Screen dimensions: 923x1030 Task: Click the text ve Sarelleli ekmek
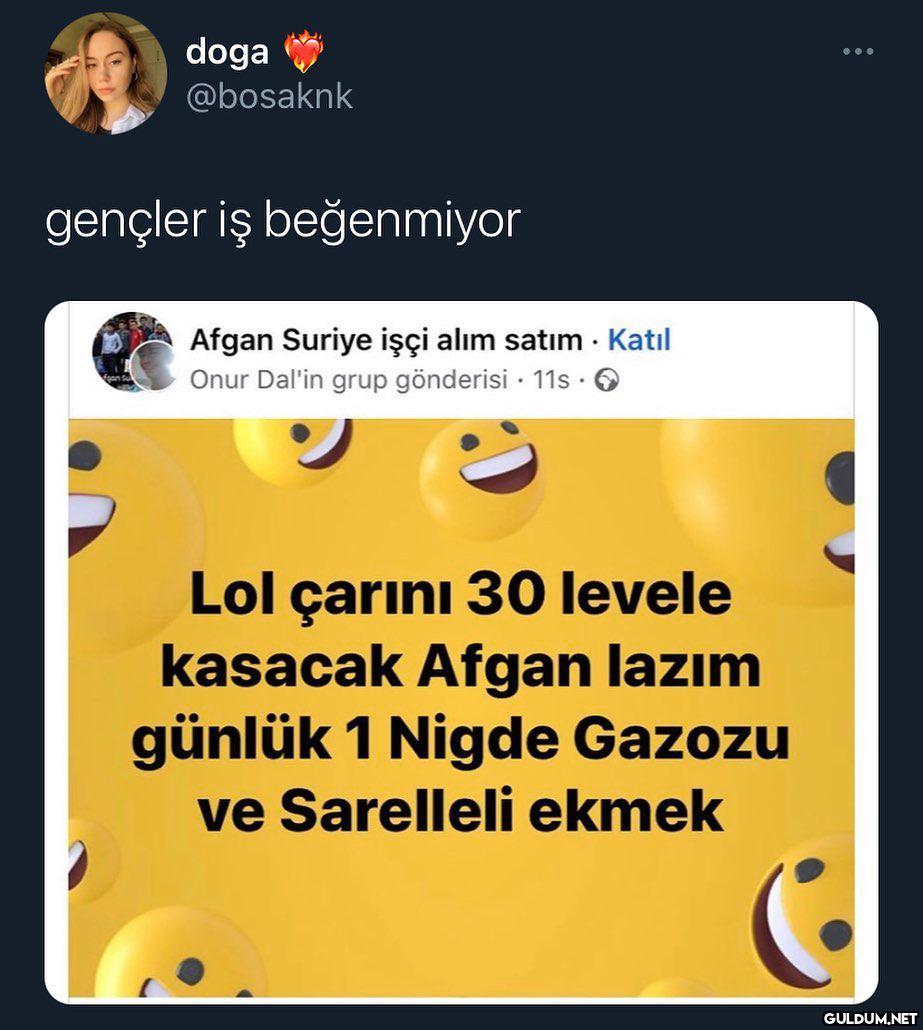click(461, 811)
